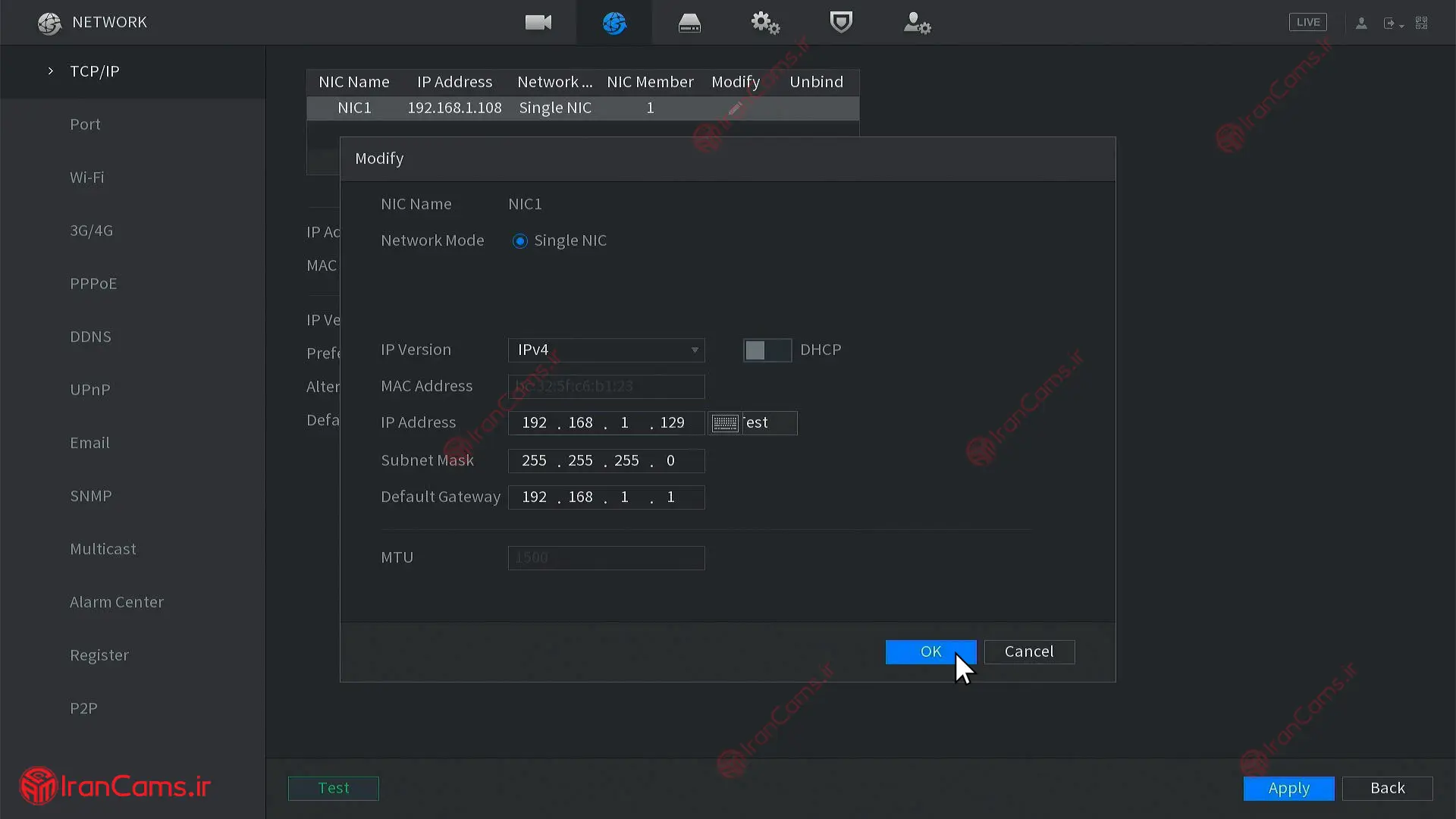Open the Wi-Fi menu item
This screenshot has width=1456, height=819.
pyautogui.click(x=87, y=177)
